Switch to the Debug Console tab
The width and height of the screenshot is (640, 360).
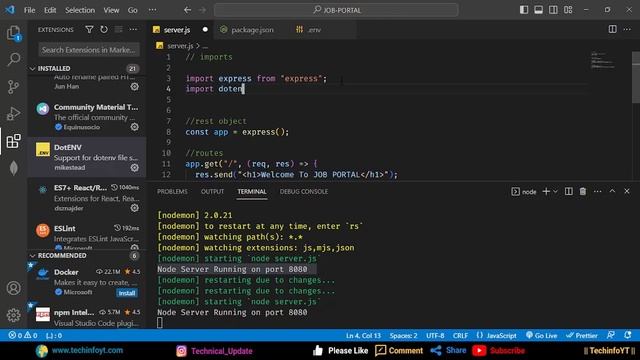(x=304, y=191)
